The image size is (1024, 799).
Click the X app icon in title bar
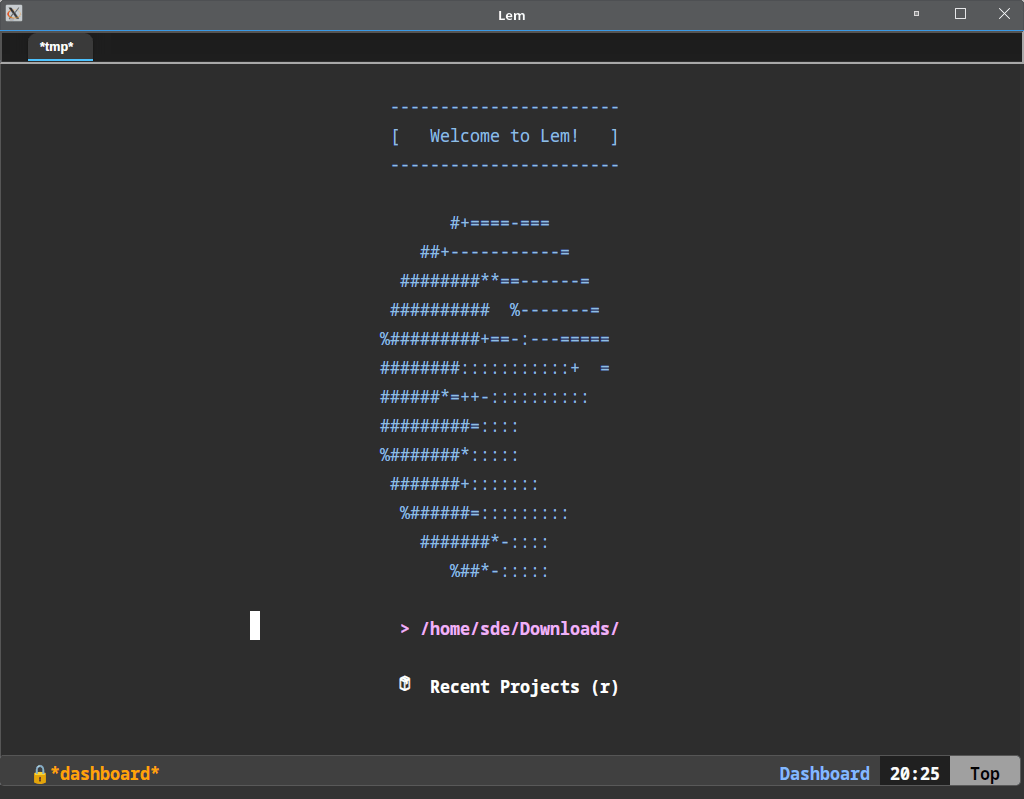(x=14, y=14)
